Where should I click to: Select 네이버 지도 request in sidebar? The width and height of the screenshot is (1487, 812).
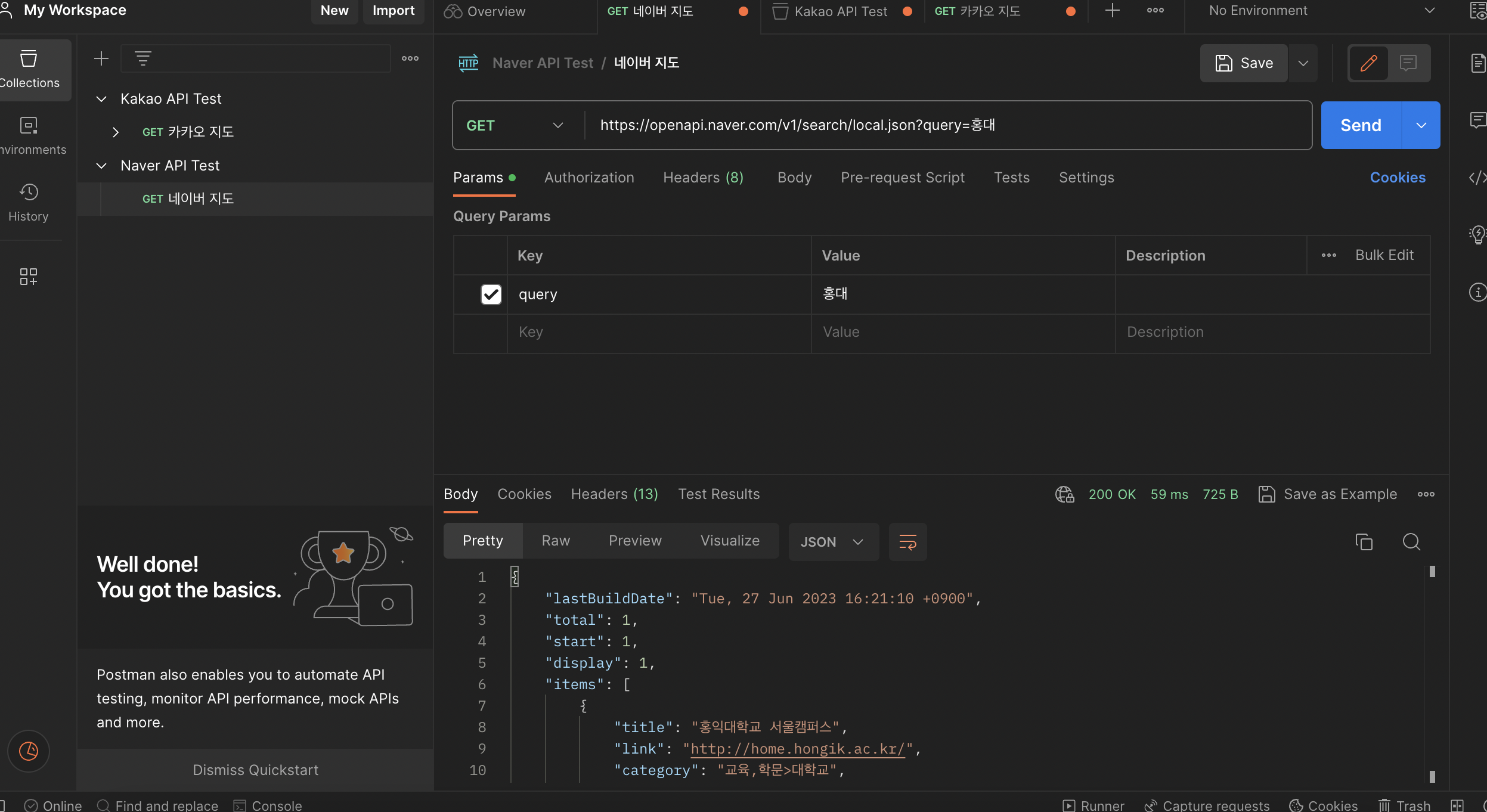point(255,199)
